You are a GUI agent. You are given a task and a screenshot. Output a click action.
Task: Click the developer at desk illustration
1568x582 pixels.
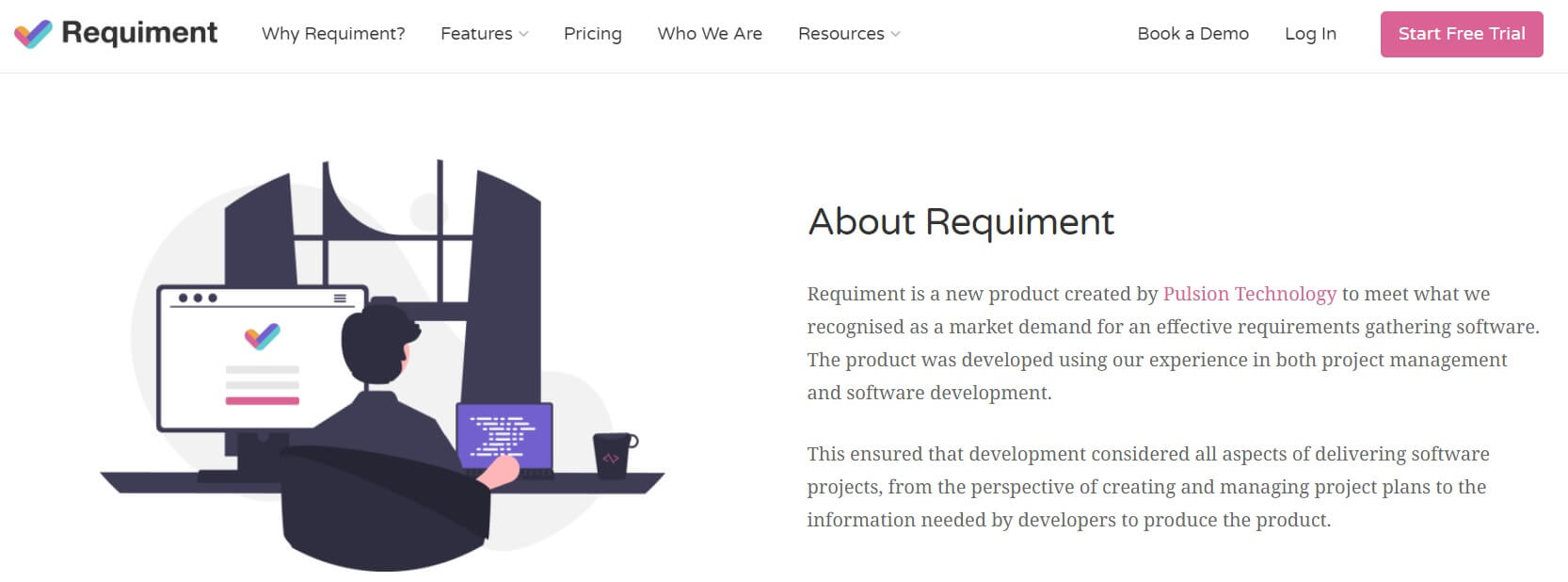click(x=383, y=365)
